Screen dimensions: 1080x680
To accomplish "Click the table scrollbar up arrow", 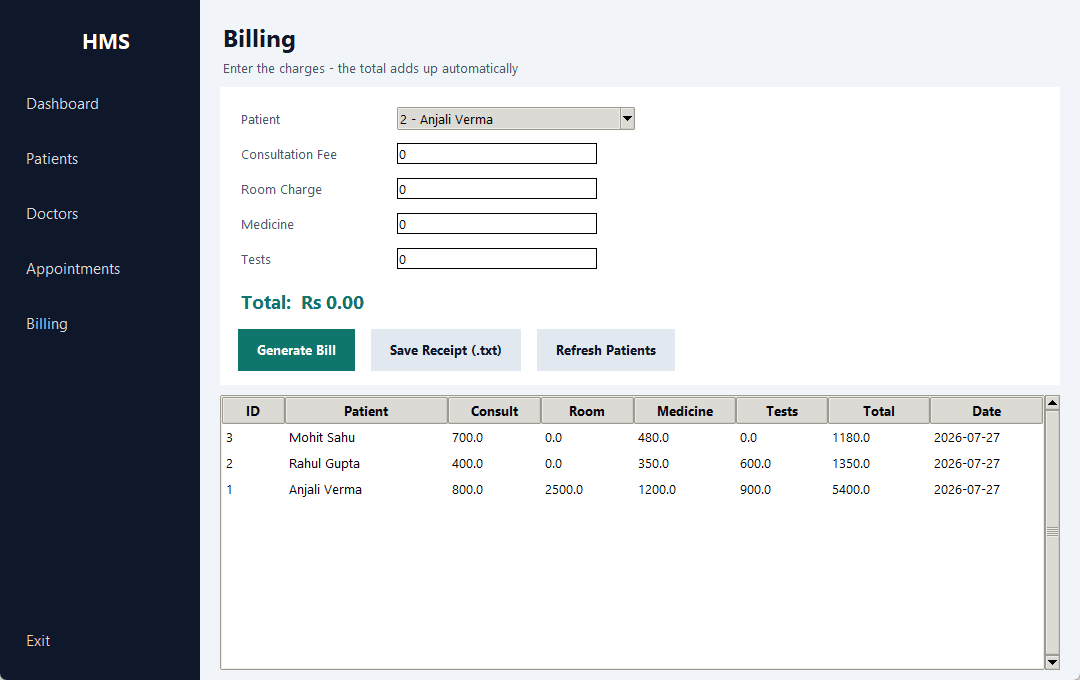I will (1052, 403).
